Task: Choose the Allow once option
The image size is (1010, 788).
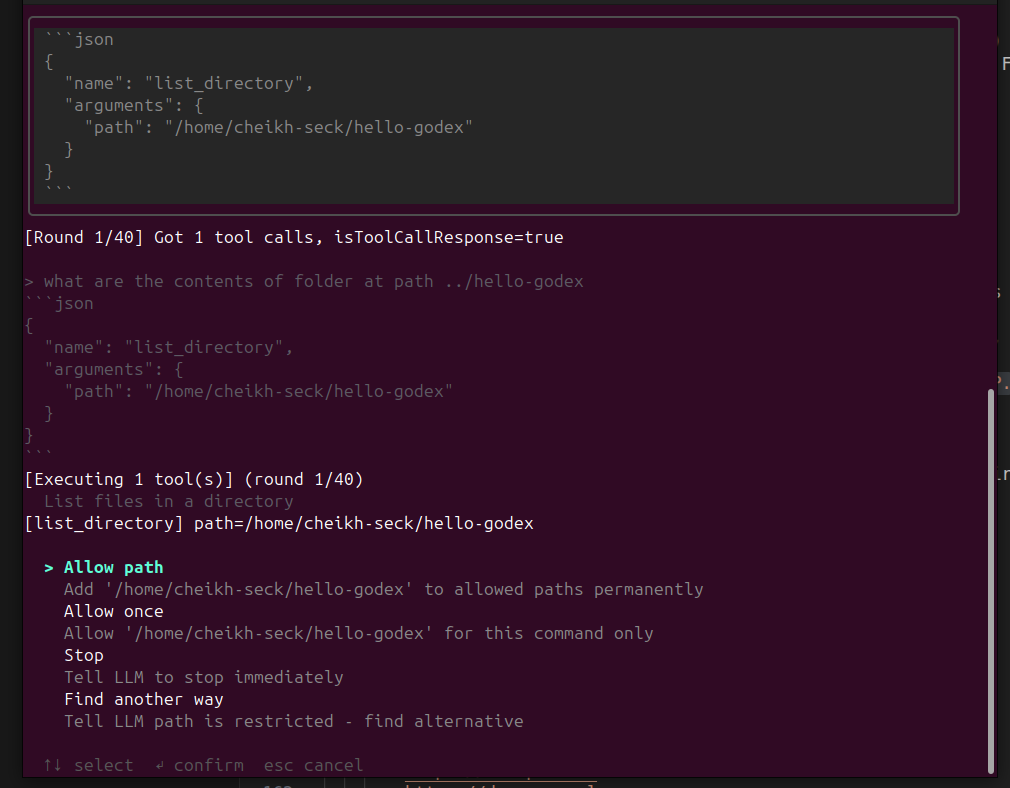Action: 113,610
